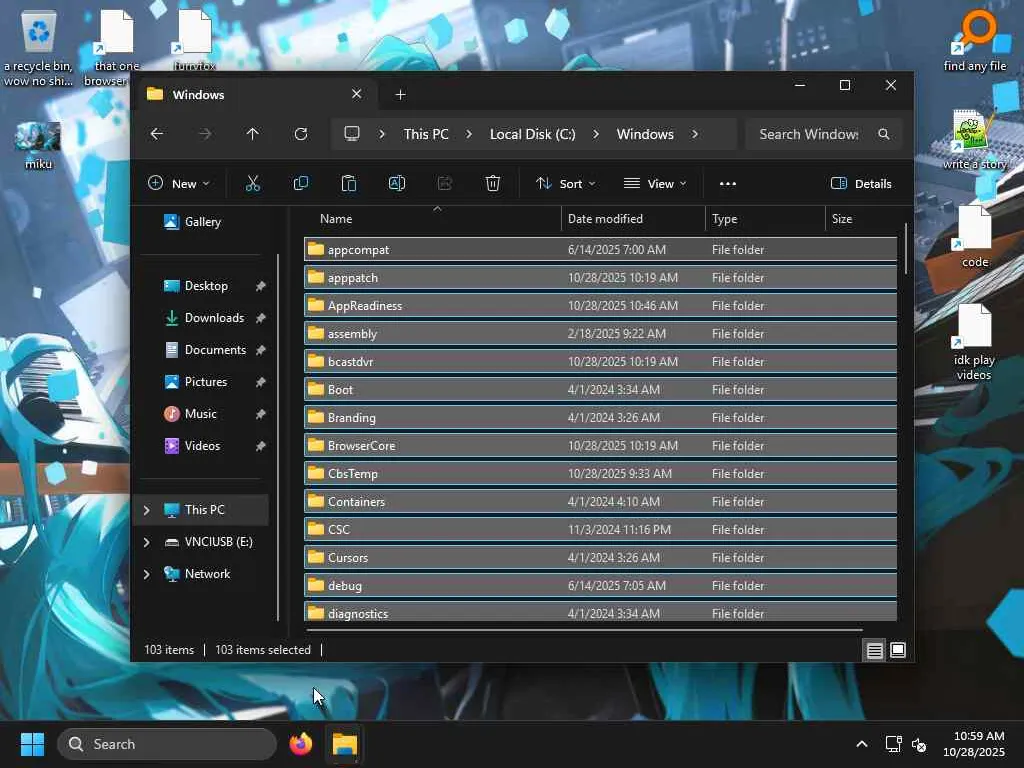The height and width of the screenshot is (768, 1024).
Task: Click the Cut scissors icon
Action: 253,184
